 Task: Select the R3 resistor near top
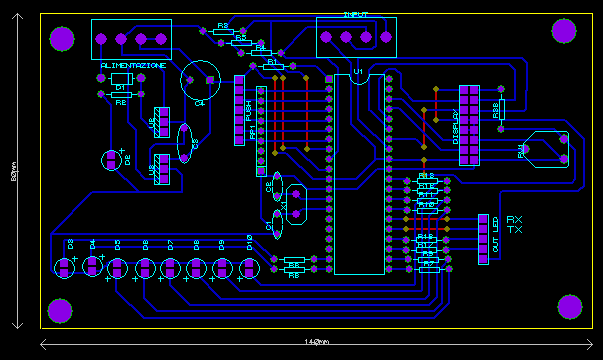pyautogui.click(x=223, y=31)
